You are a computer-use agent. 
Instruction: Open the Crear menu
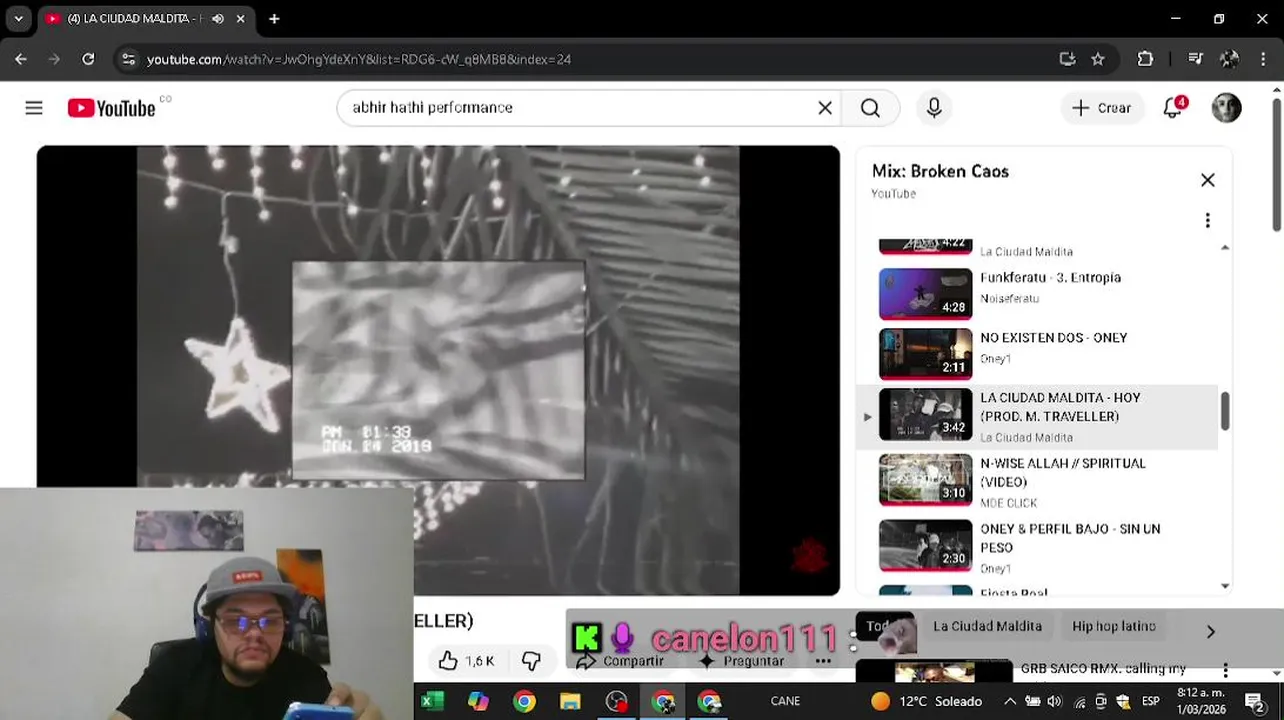[1102, 107]
